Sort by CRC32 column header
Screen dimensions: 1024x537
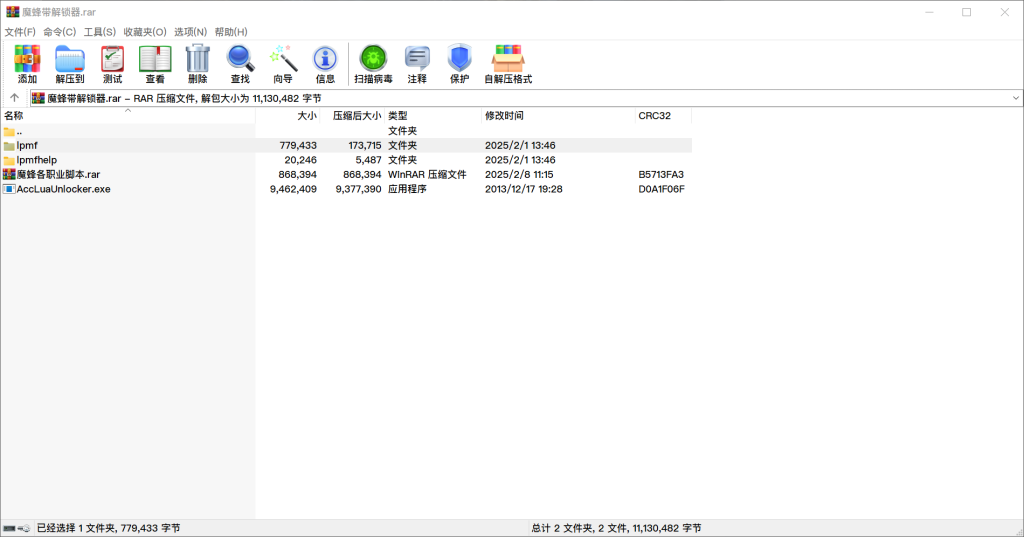tap(664, 116)
